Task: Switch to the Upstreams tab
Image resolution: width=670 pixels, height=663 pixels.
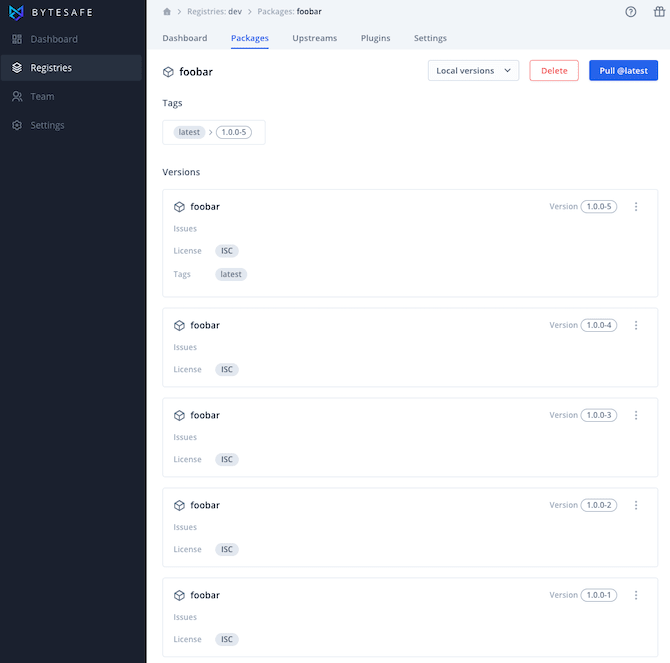Action: 314,38
